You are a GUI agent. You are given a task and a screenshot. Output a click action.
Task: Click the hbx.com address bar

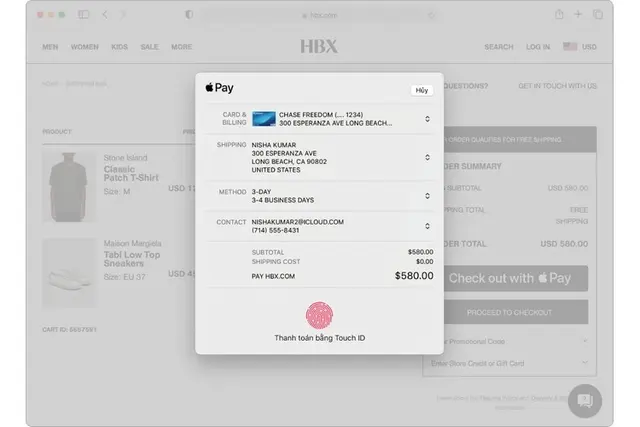[319, 15]
